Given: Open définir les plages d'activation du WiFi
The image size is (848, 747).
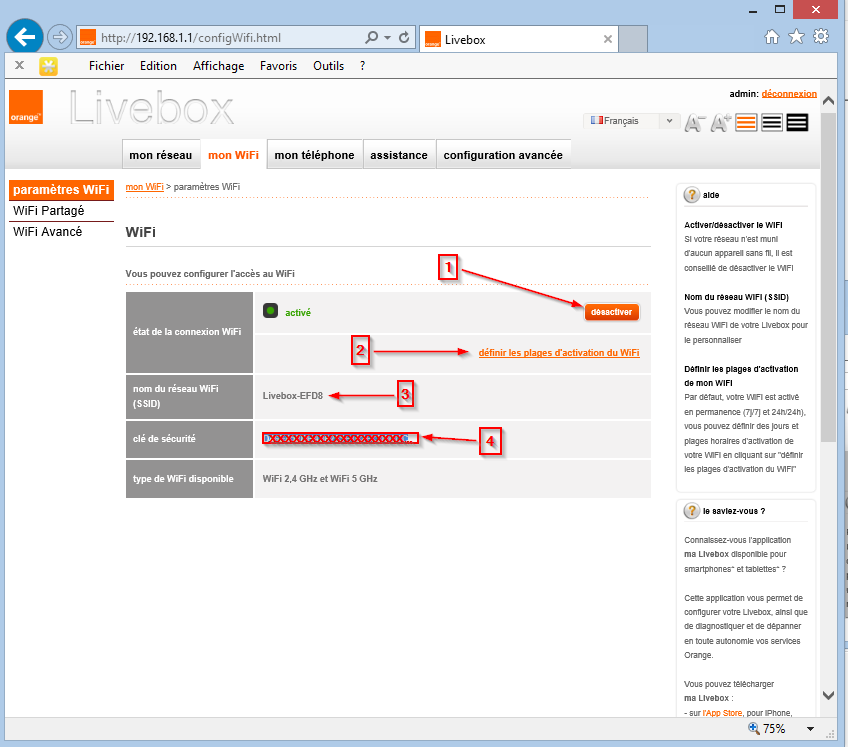Looking at the screenshot, I should click(x=559, y=353).
